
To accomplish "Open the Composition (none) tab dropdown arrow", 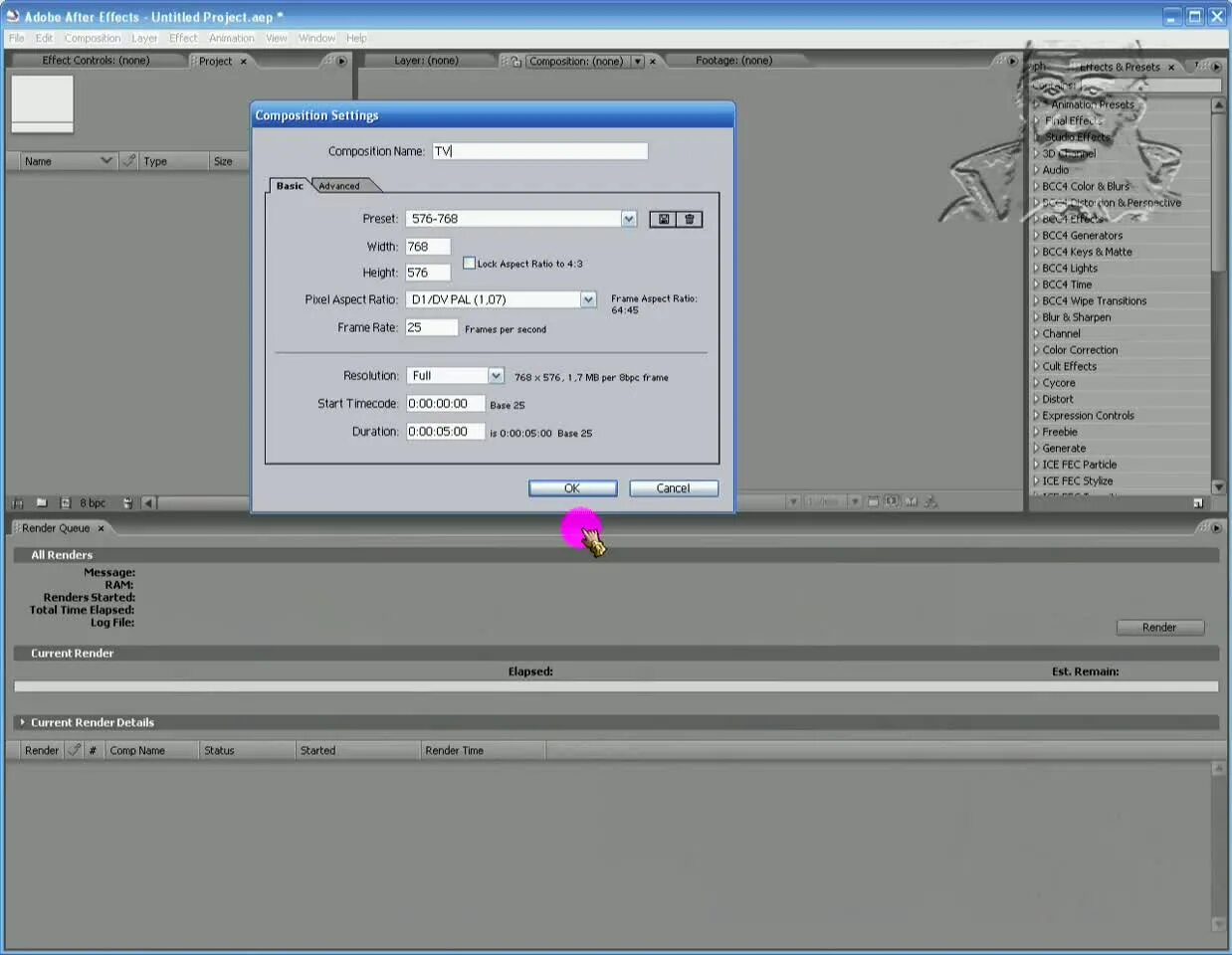I will coord(637,62).
